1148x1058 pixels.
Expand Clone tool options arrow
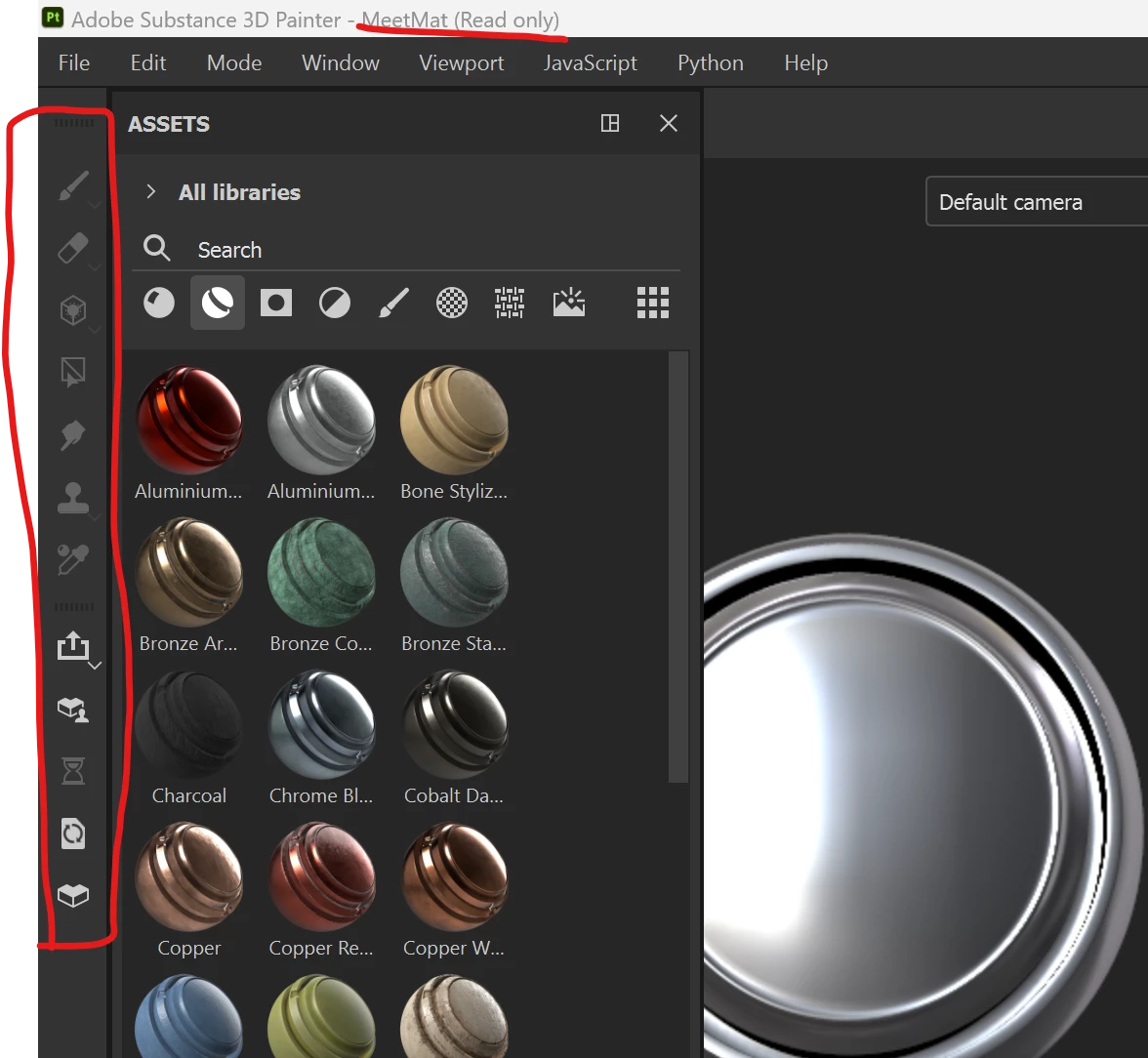pos(95,517)
